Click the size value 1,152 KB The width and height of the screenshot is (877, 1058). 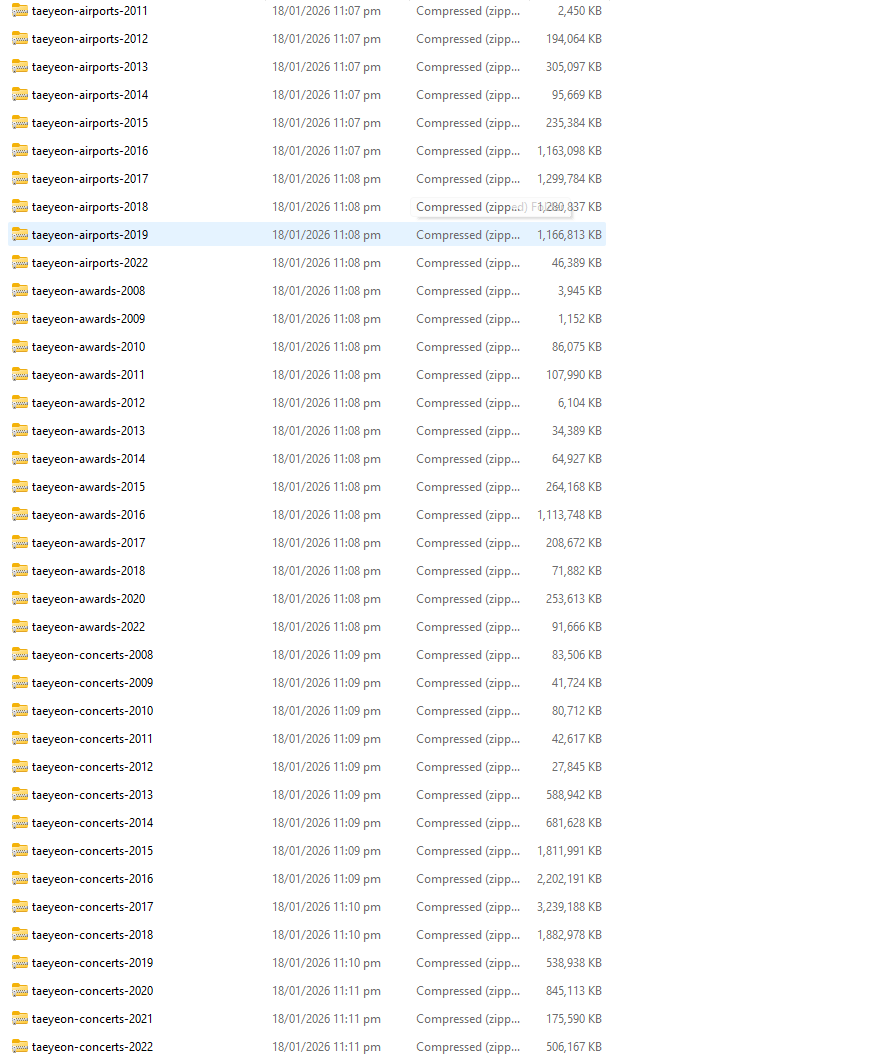pos(579,319)
